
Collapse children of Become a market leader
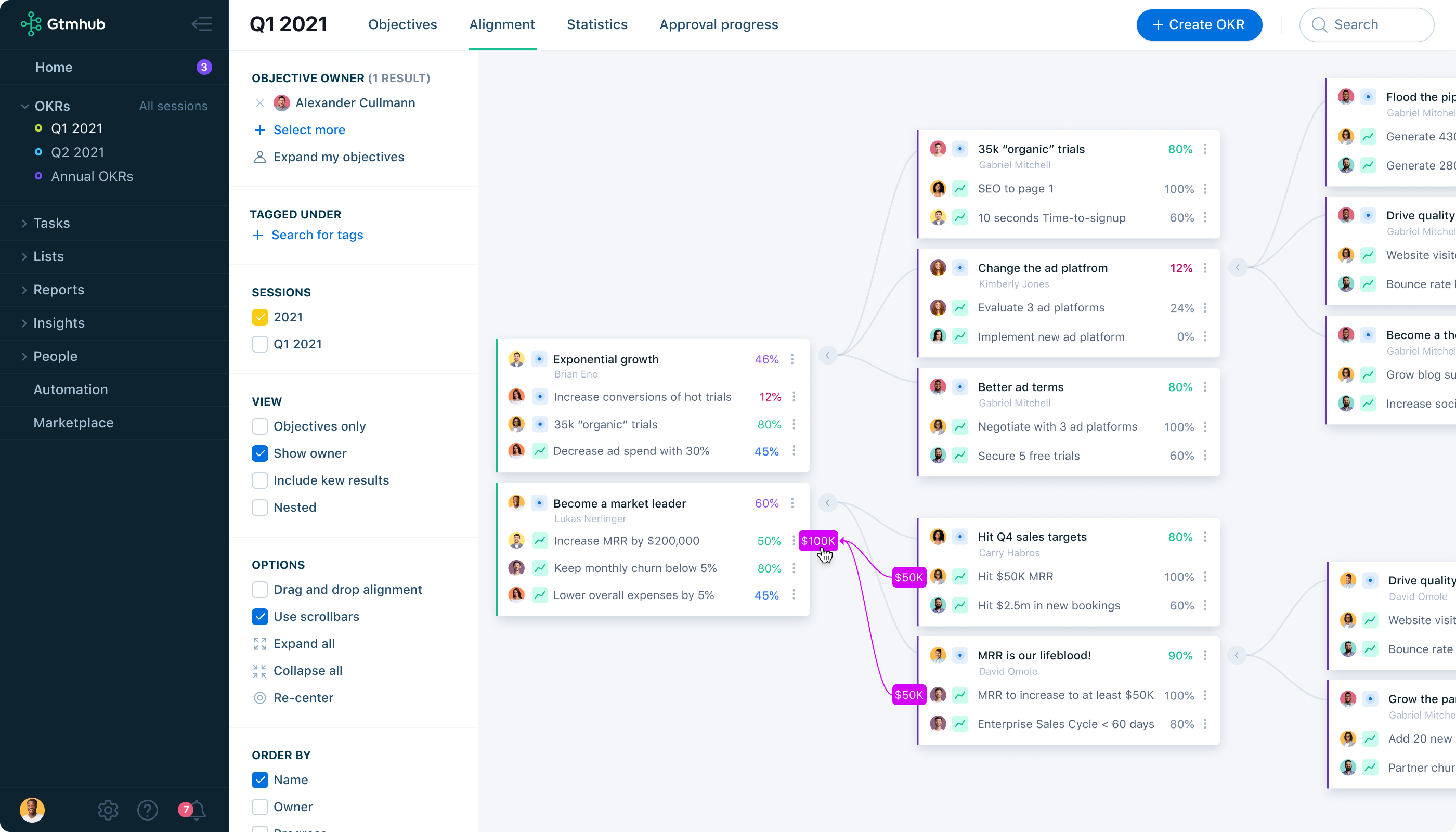(827, 503)
